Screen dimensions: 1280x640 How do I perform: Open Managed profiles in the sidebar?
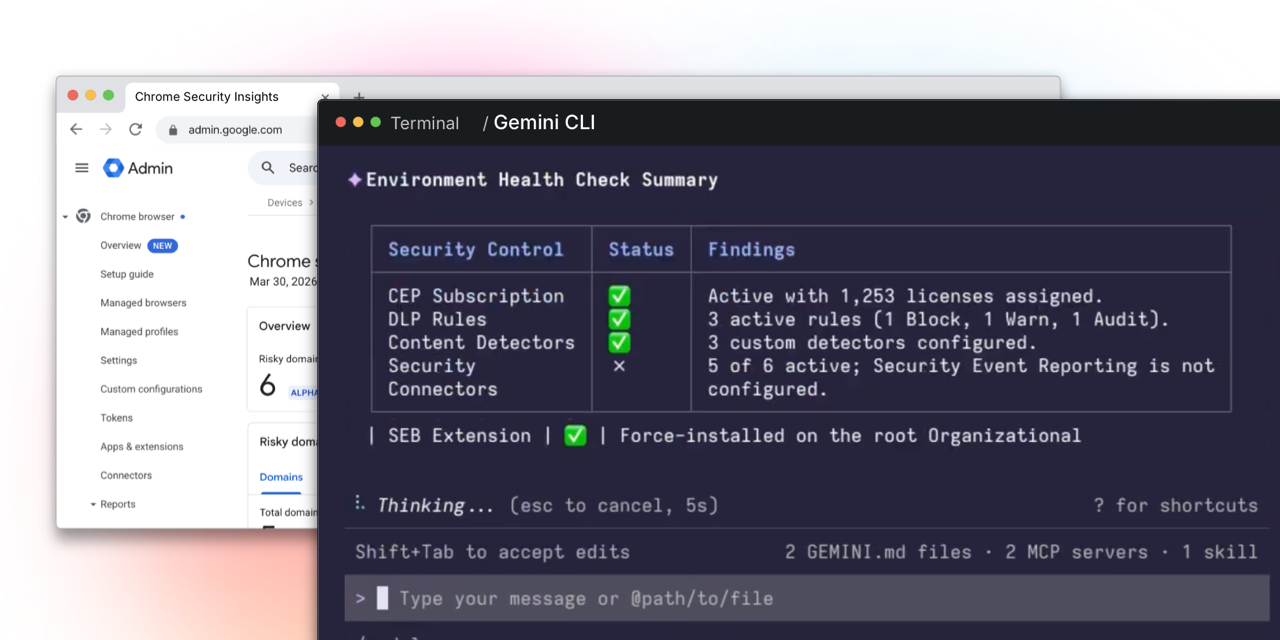pyautogui.click(x=139, y=332)
